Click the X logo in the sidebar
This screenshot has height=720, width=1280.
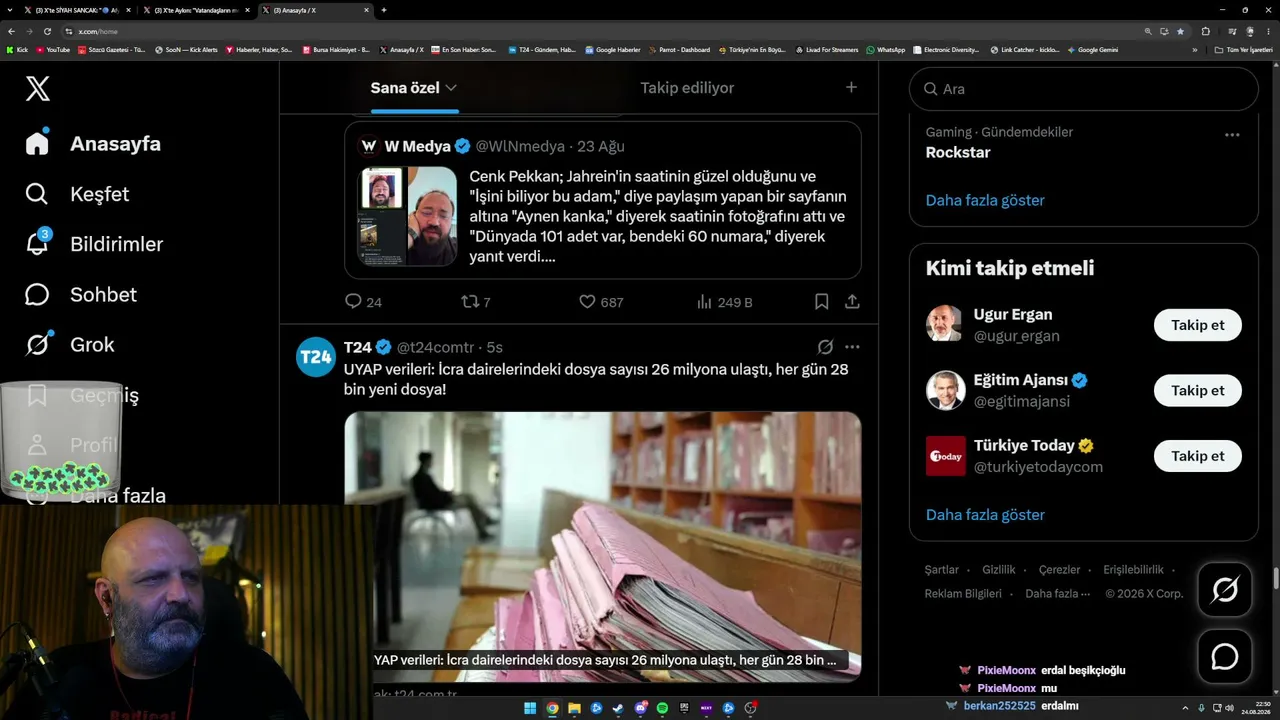point(37,89)
